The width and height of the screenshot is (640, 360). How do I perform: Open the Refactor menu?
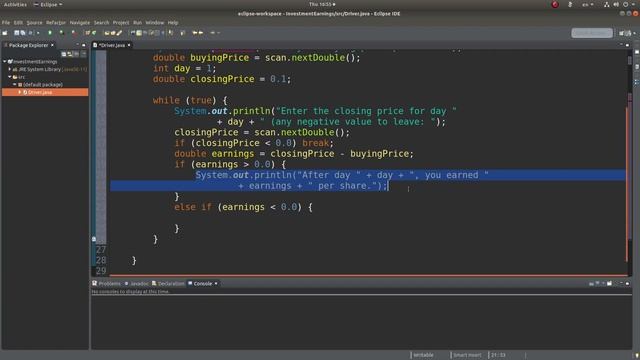(56, 22)
